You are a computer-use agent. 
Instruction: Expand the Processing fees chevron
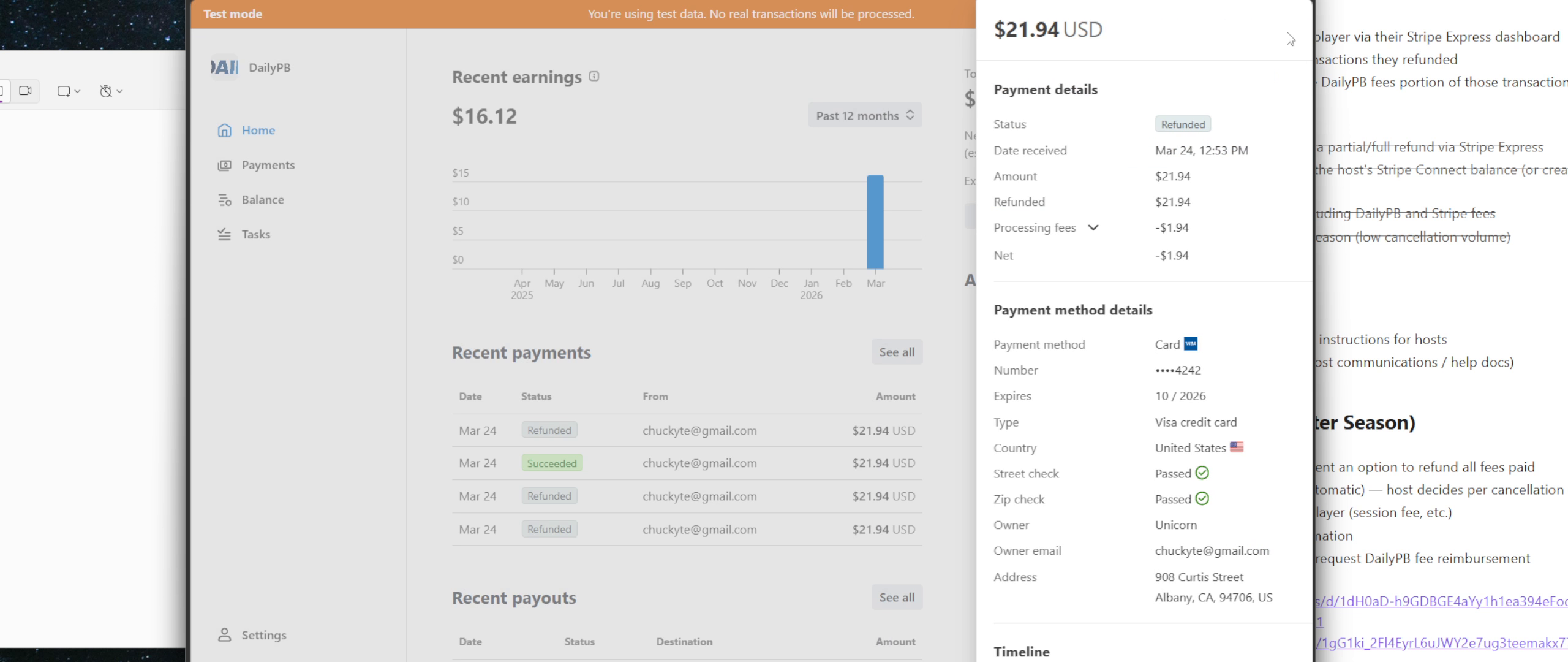pos(1093,227)
